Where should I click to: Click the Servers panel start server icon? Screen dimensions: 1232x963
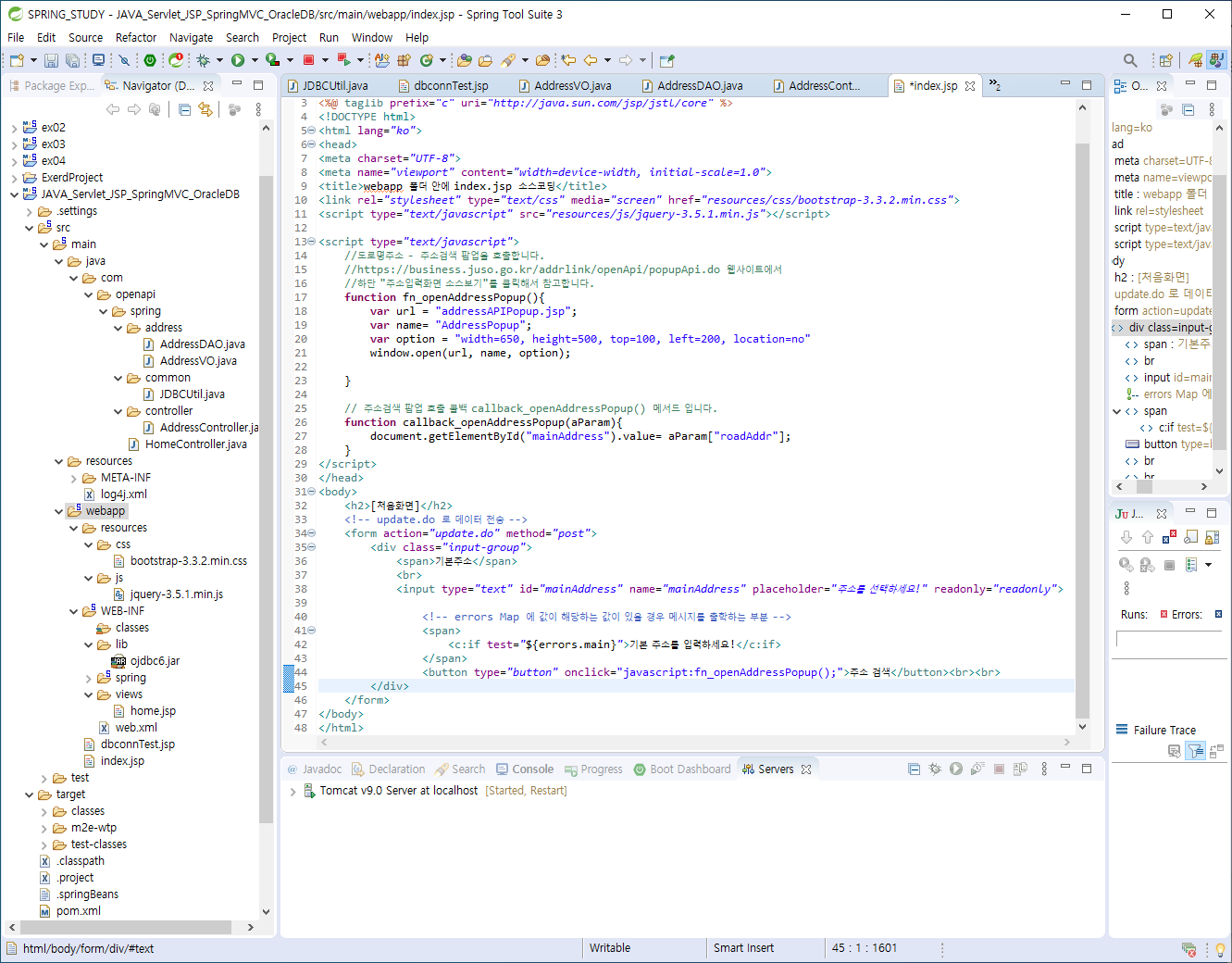coord(956,769)
